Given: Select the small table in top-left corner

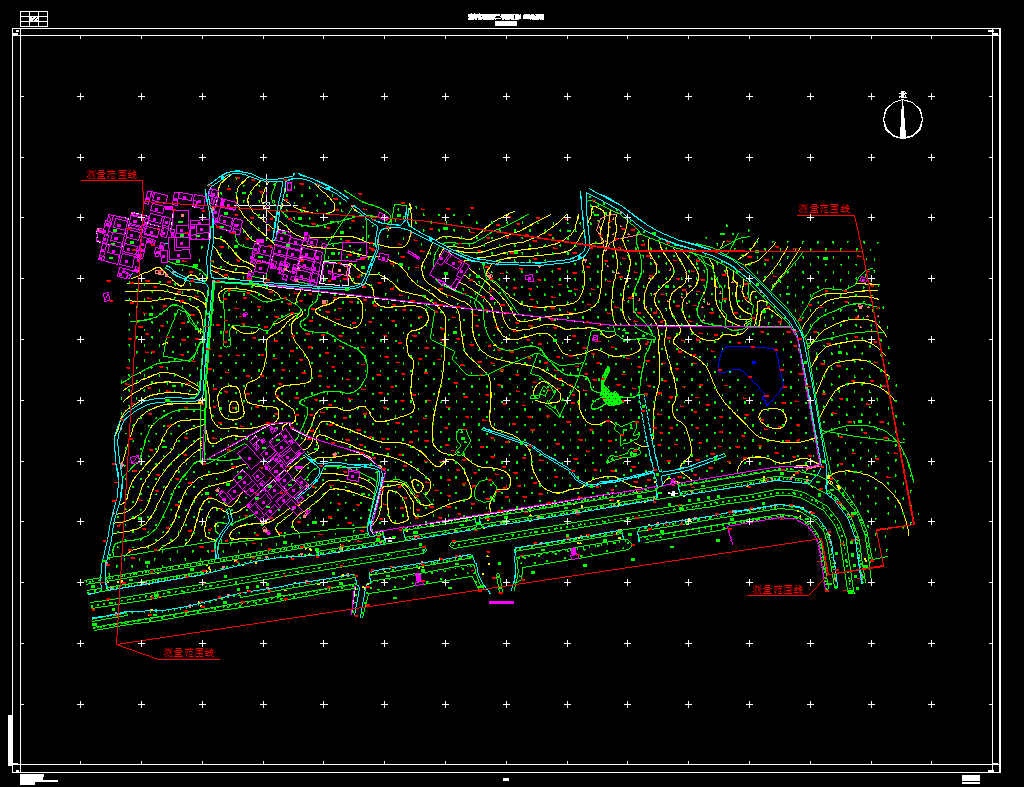Looking at the screenshot, I should pos(35,18).
